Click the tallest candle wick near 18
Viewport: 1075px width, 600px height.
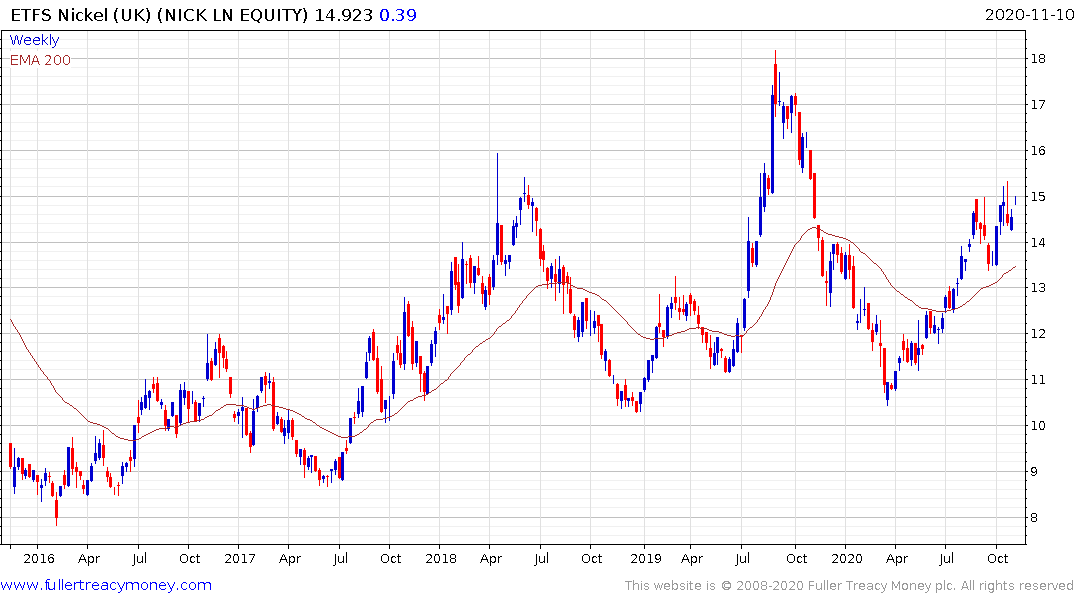point(775,82)
